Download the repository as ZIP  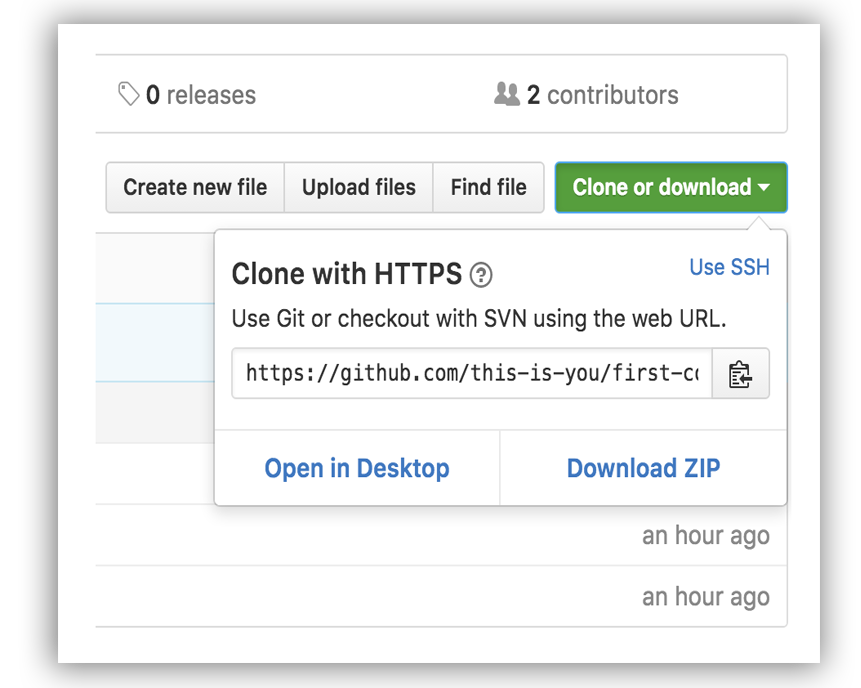tap(643, 468)
